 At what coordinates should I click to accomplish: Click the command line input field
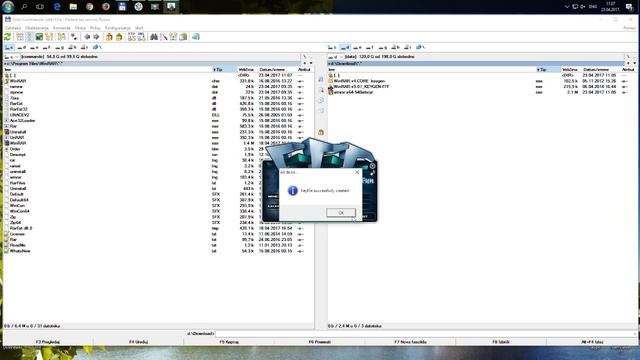(426, 333)
